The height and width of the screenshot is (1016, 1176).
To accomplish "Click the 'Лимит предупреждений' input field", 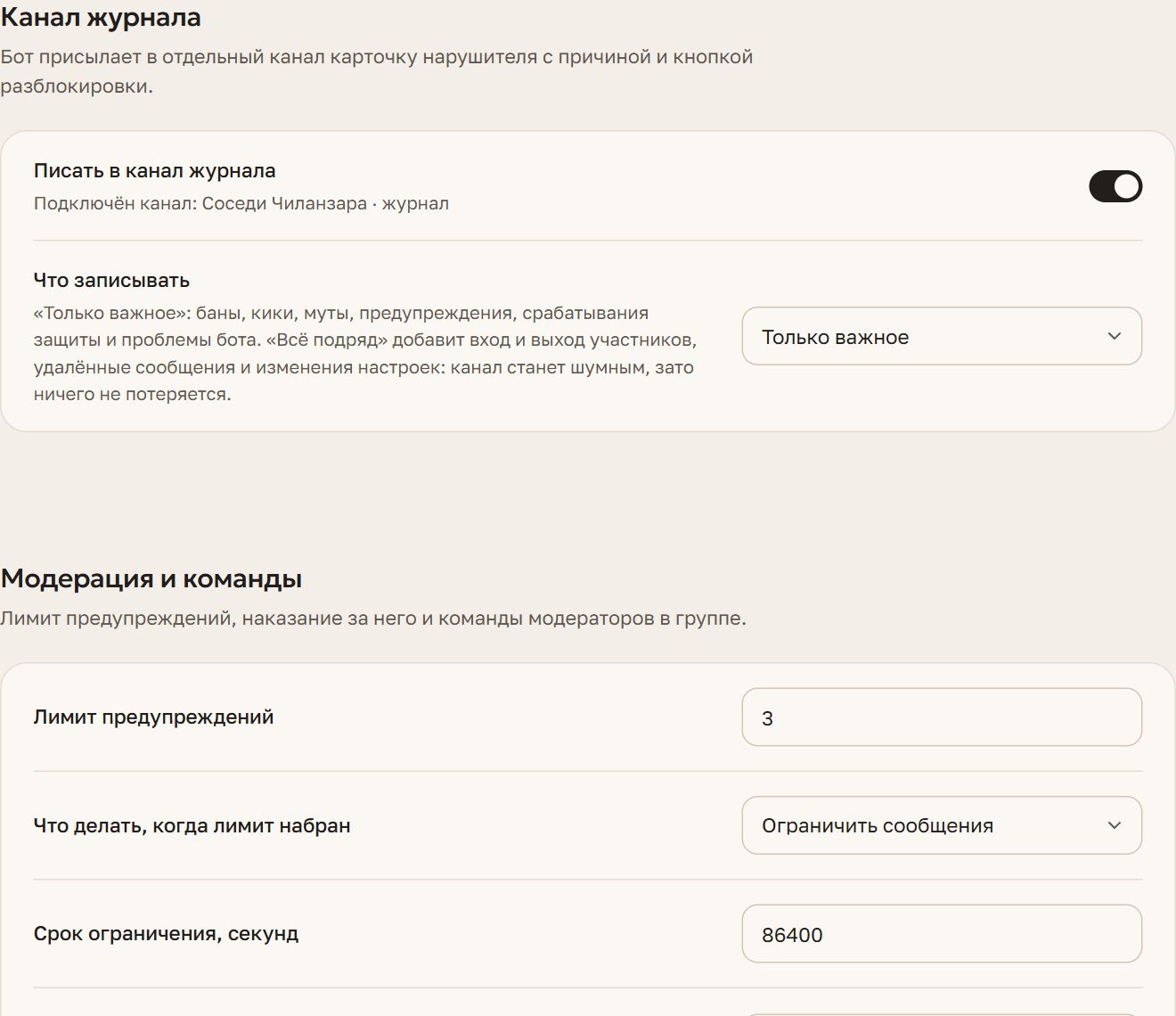I will [x=942, y=717].
